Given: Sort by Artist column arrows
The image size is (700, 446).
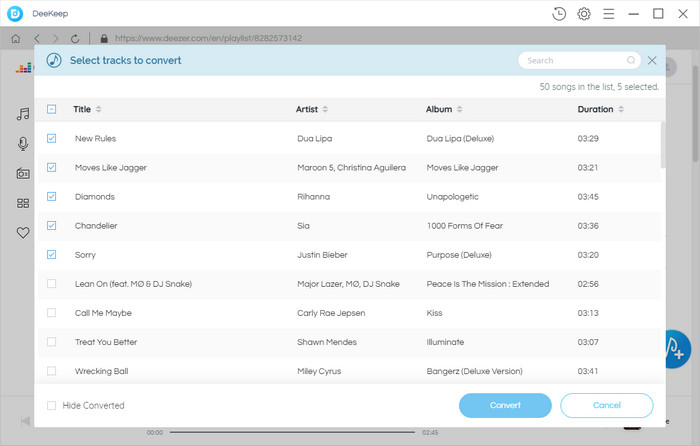Looking at the screenshot, I should (325, 109).
